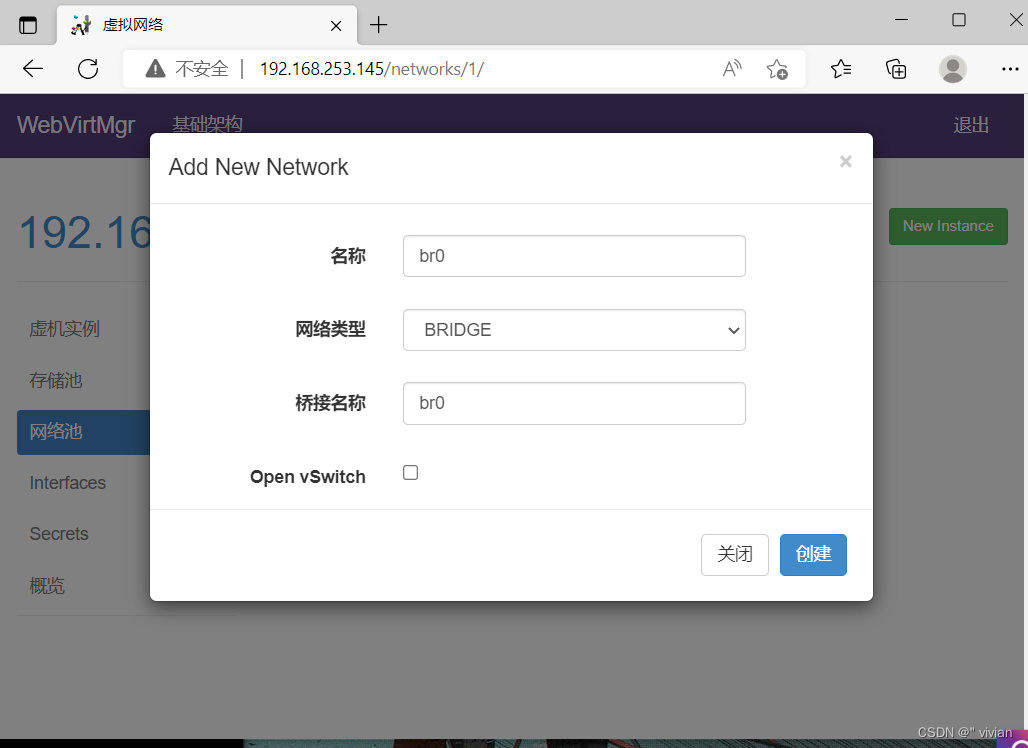1028x748 pixels.
Task: Minimize the browser window
Action: pos(901,20)
